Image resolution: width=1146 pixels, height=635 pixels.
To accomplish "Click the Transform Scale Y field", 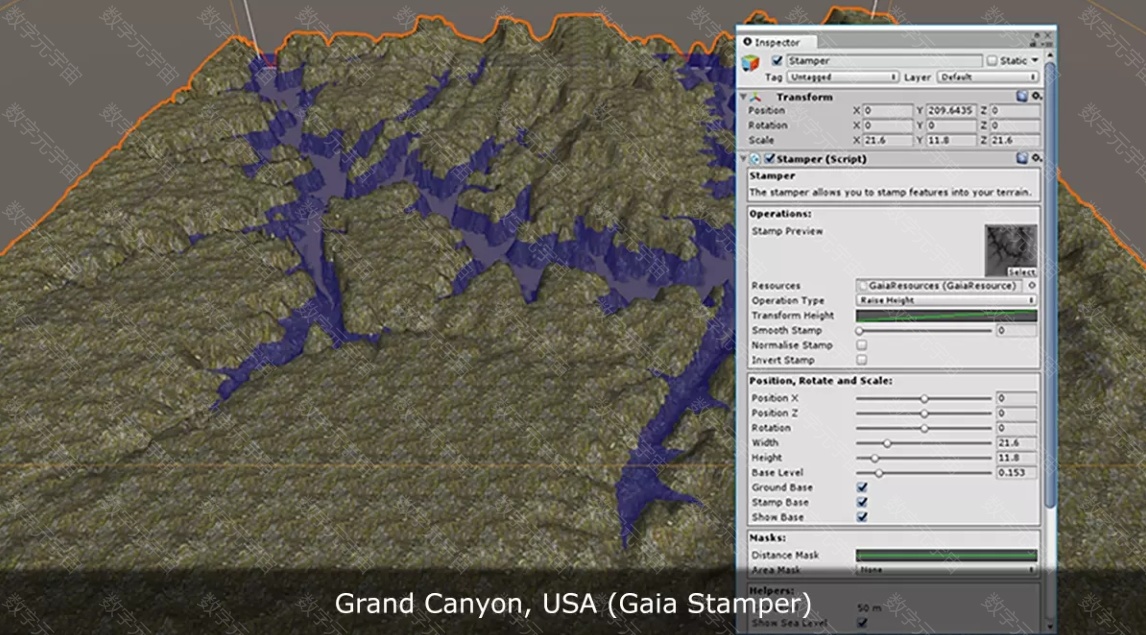I will pyautogui.click(x=951, y=140).
